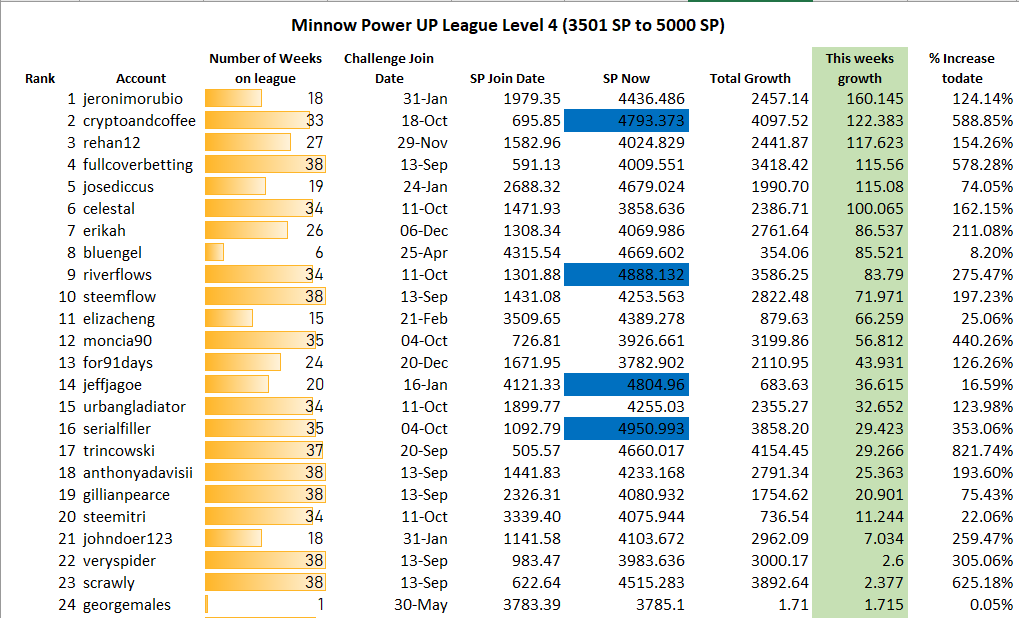Click the account name 'celestal'

tap(109, 209)
